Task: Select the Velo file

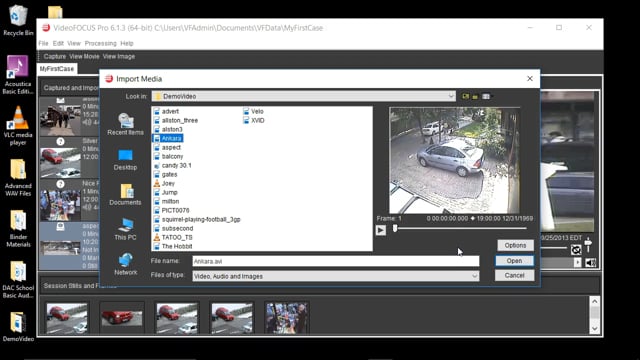Action: 253,111
